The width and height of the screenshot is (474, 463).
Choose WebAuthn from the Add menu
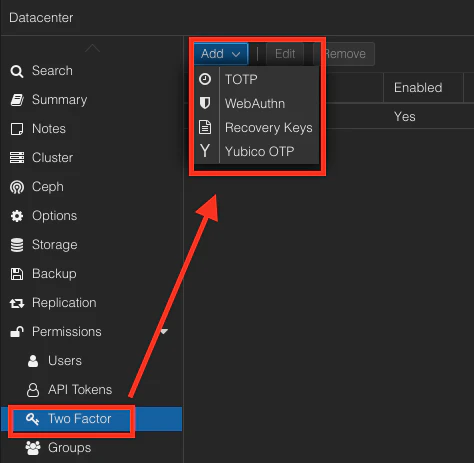pyautogui.click(x=257, y=103)
